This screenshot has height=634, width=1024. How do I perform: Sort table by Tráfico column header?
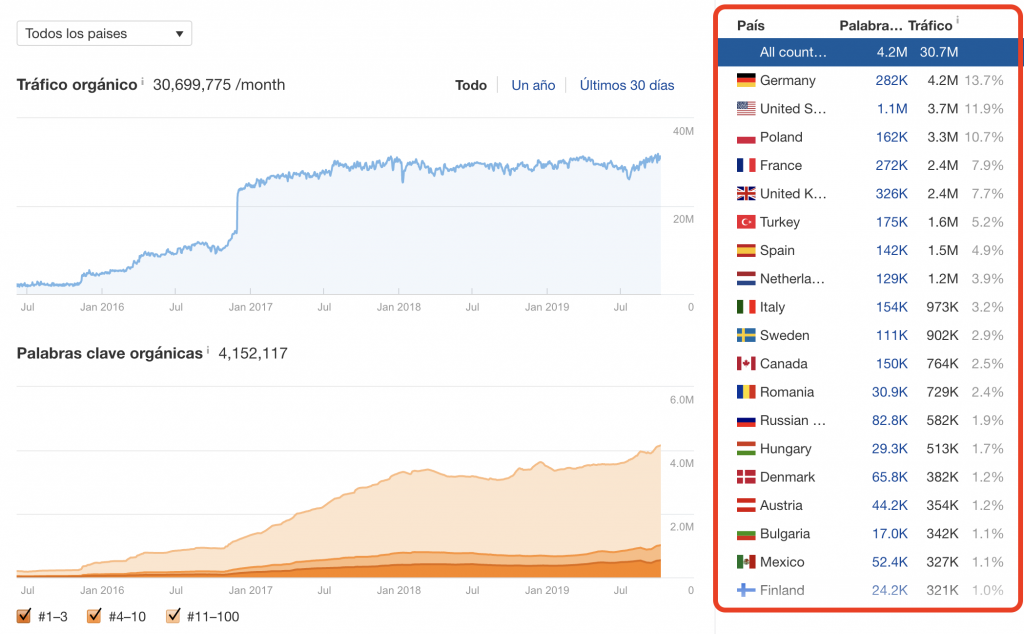pos(929,25)
